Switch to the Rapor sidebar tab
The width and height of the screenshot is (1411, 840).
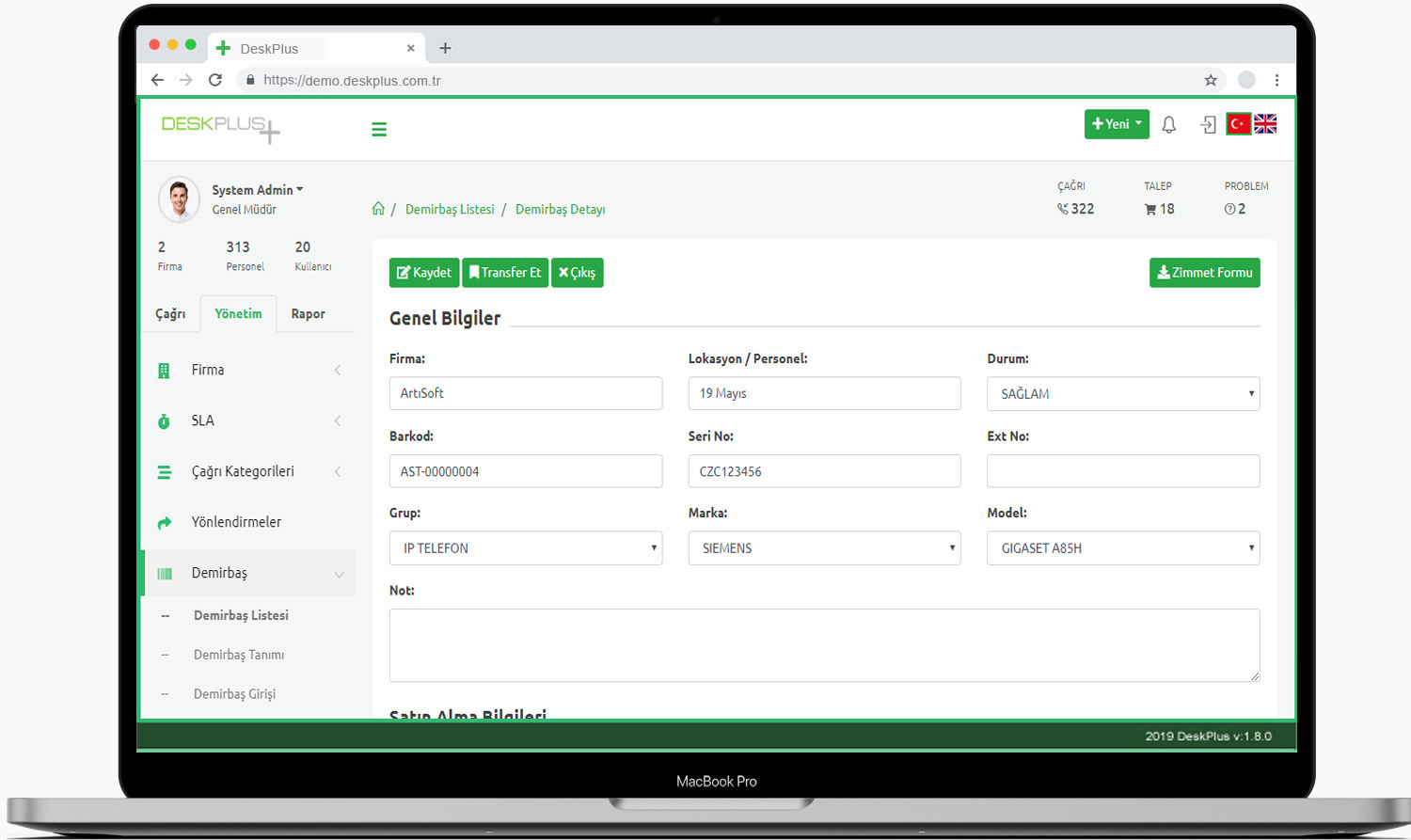pyautogui.click(x=308, y=314)
